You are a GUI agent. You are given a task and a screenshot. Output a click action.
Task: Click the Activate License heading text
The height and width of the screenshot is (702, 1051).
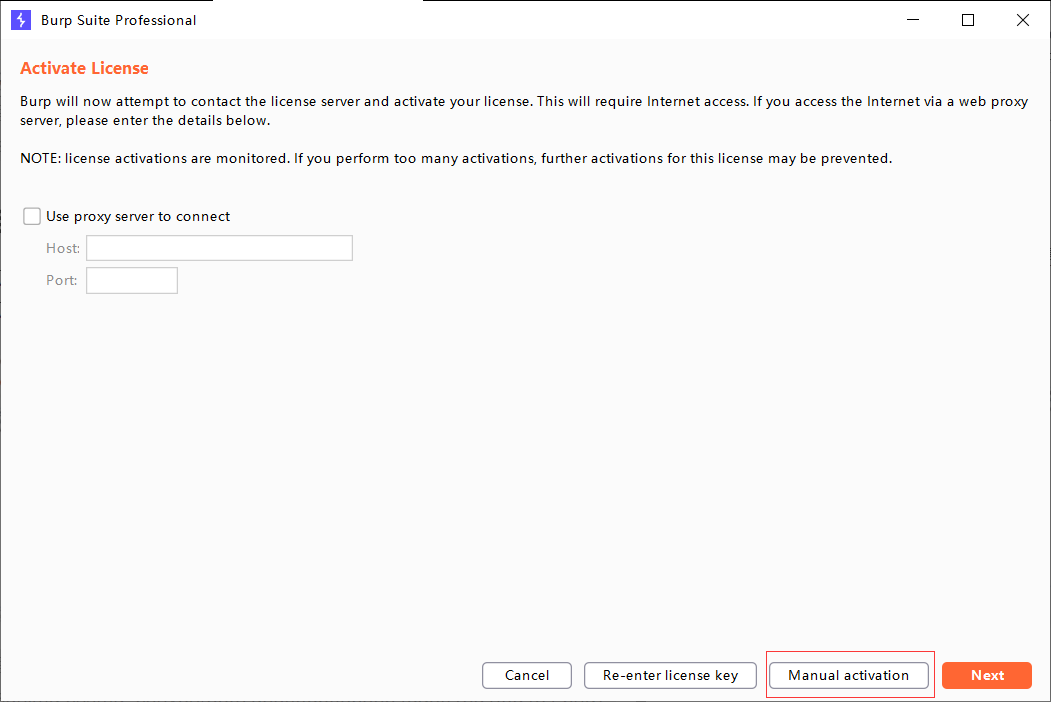point(84,68)
